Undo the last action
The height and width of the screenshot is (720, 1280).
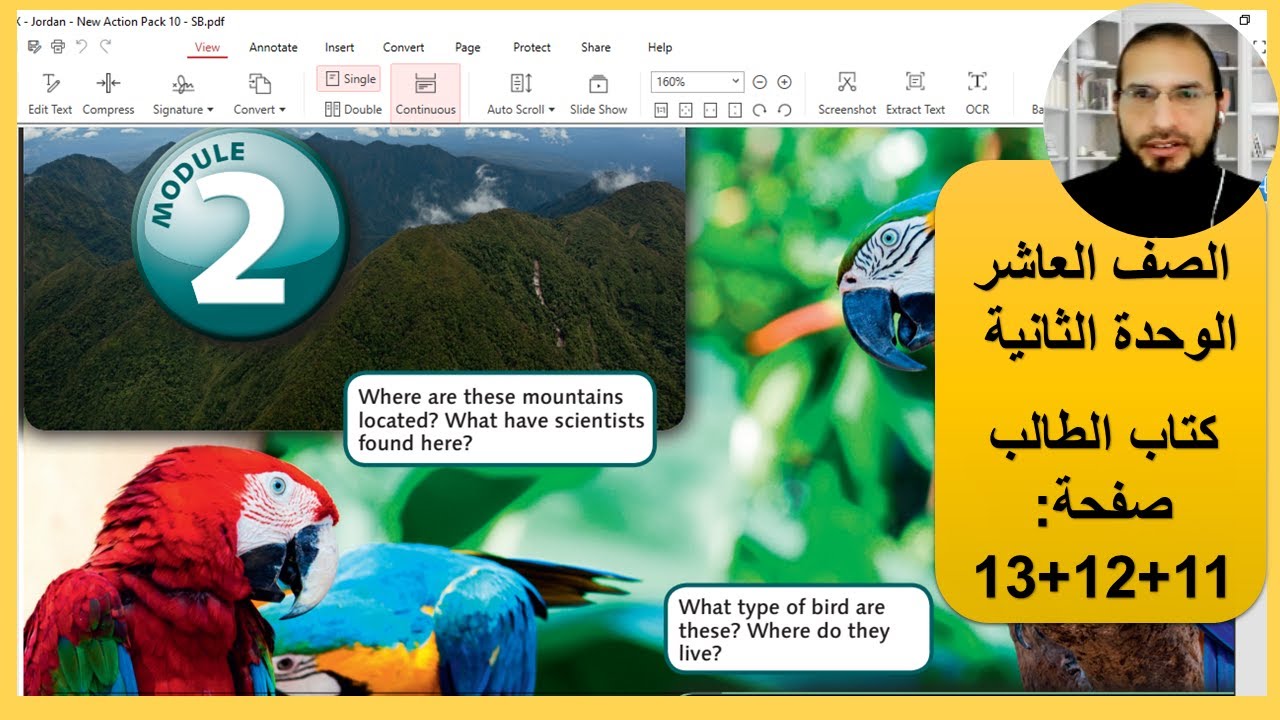pyautogui.click(x=82, y=46)
